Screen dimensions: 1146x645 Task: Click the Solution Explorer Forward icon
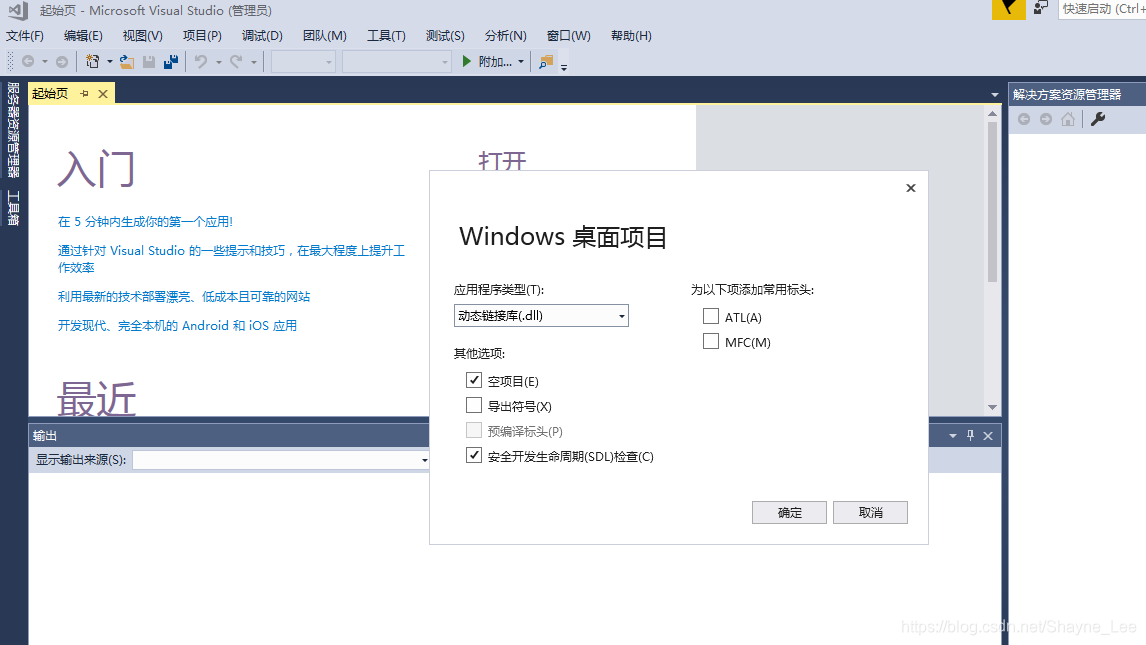(1046, 119)
